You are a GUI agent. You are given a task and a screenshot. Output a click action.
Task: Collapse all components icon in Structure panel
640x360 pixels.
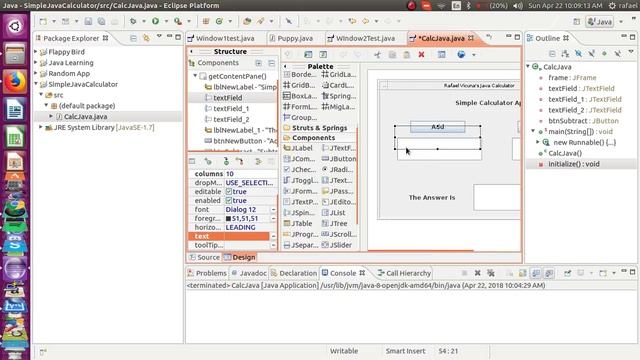(272, 63)
